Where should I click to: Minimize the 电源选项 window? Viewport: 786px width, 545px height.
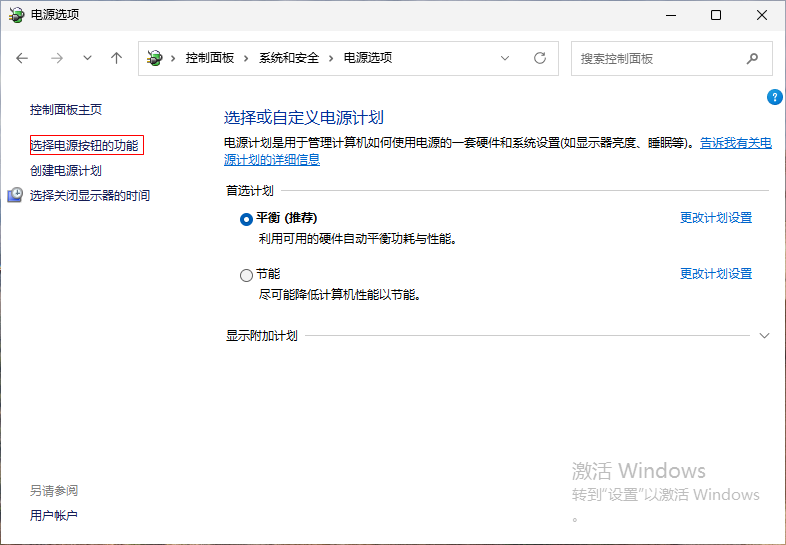point(671,15)
